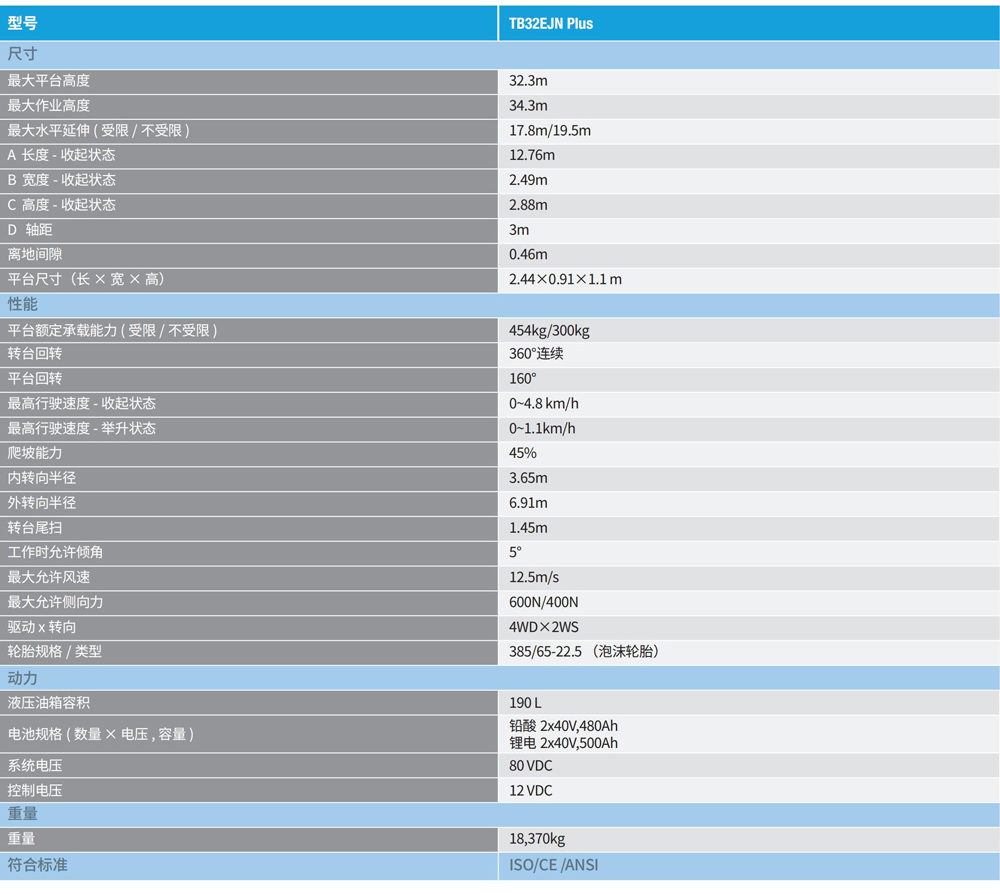Image resolution: width=1000 pixels, height=894 pixels.
Task: Click the 爬坡能力 label
Action: (x=35, y=453)
